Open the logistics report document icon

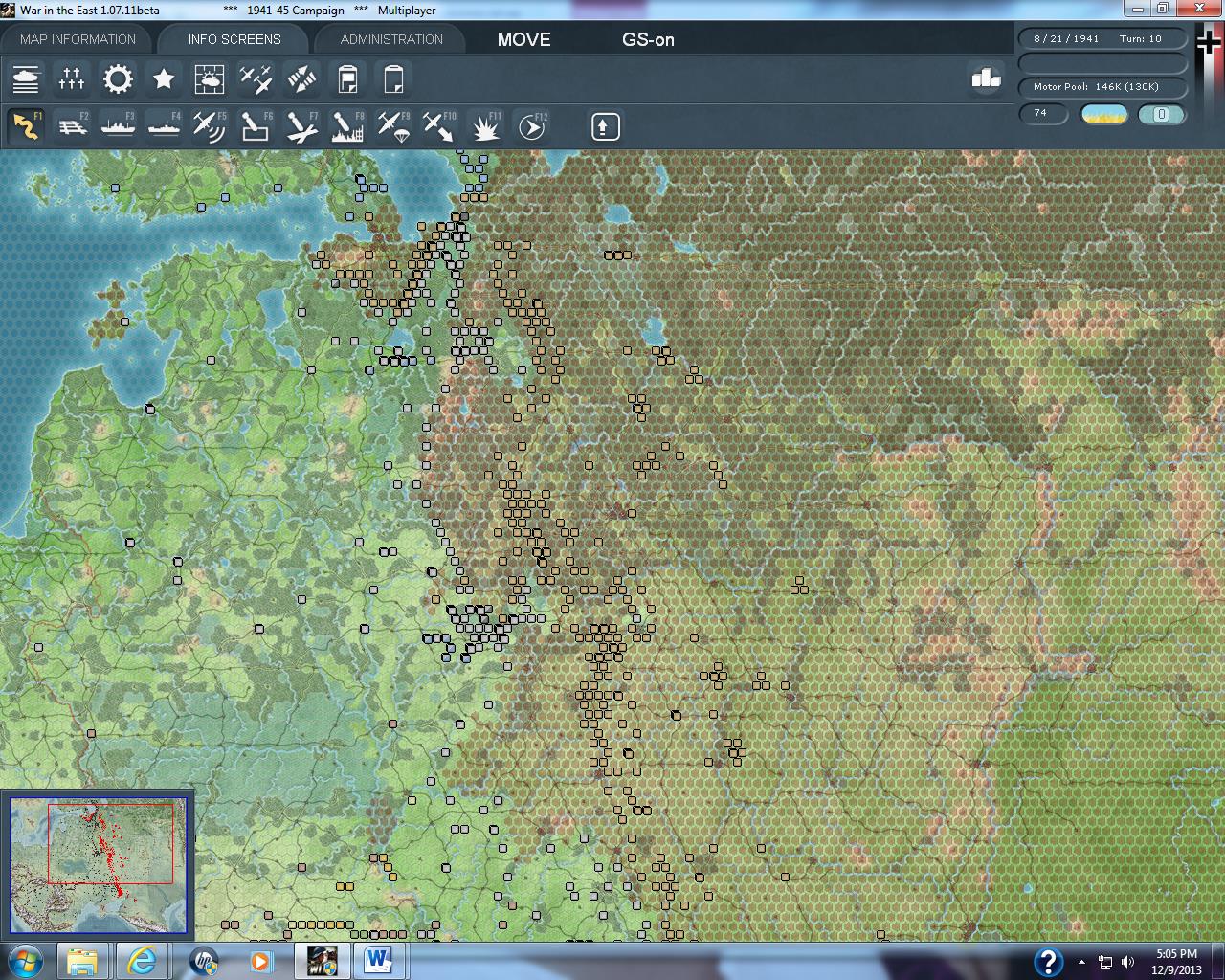tap(347, 79)
